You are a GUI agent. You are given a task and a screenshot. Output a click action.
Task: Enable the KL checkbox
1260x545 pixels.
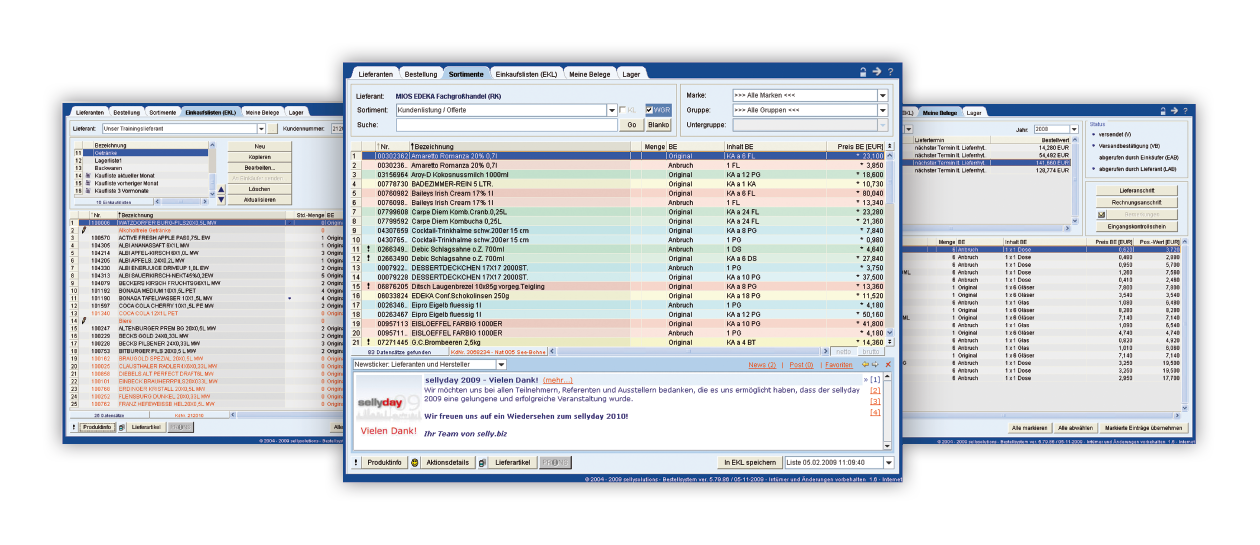(x=623, y=110)
